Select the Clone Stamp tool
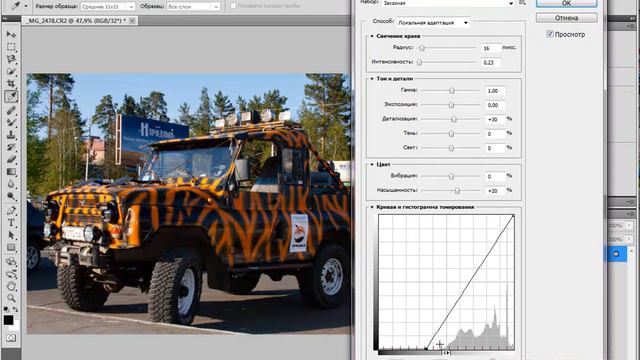Screen dimensions: 640x360 coord(11,134)
